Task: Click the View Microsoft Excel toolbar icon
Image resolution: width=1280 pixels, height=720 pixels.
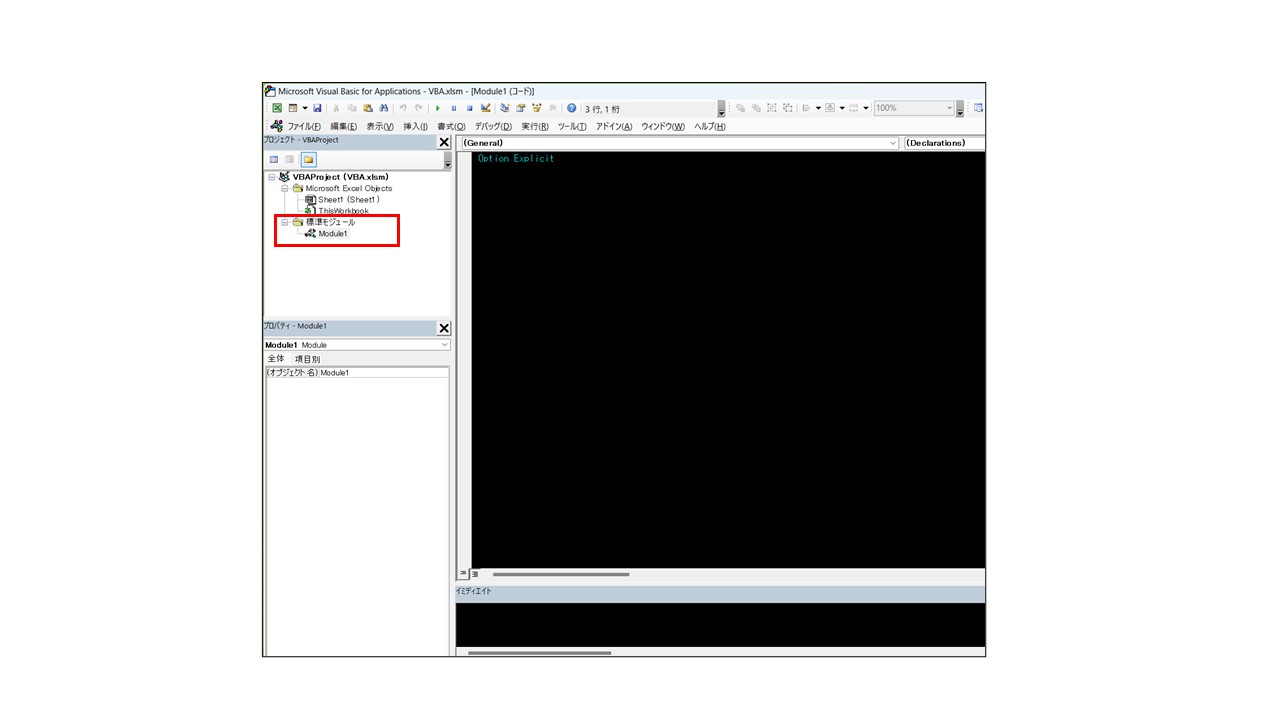Action: tap(277, 108)
